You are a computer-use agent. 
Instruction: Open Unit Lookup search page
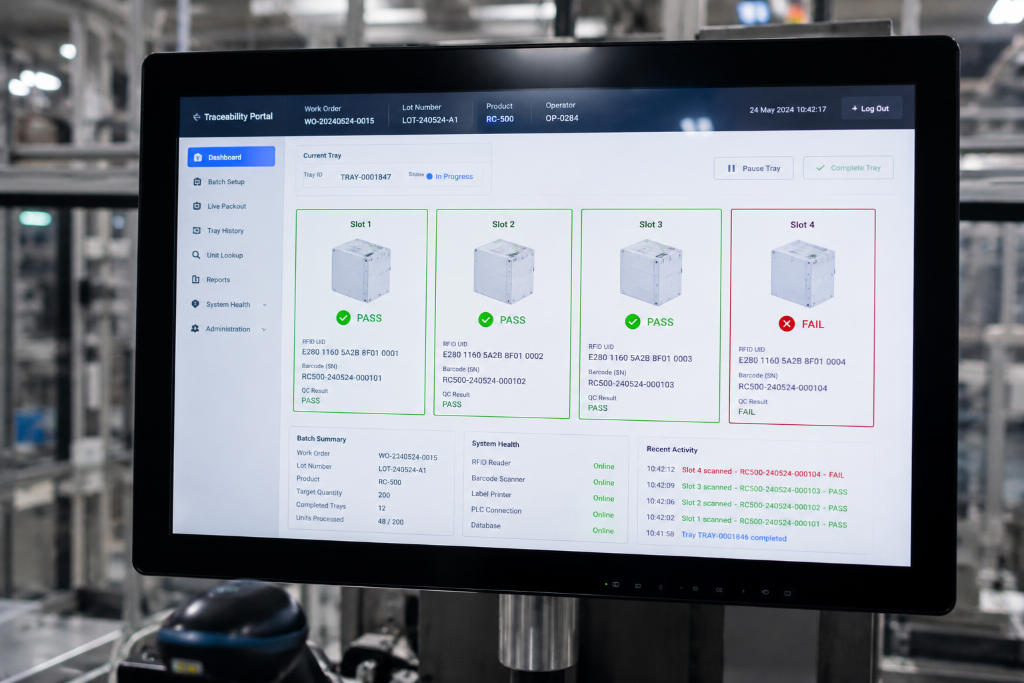(225, 255)
